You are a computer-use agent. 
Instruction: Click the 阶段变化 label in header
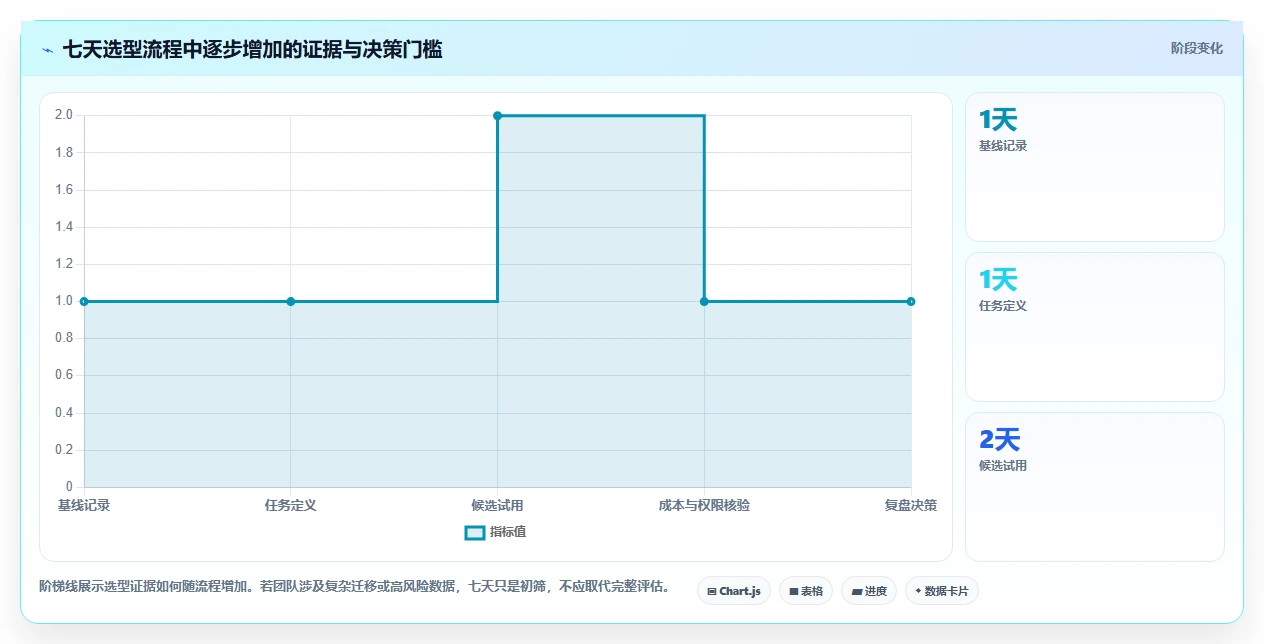[x=1197, y=48]
